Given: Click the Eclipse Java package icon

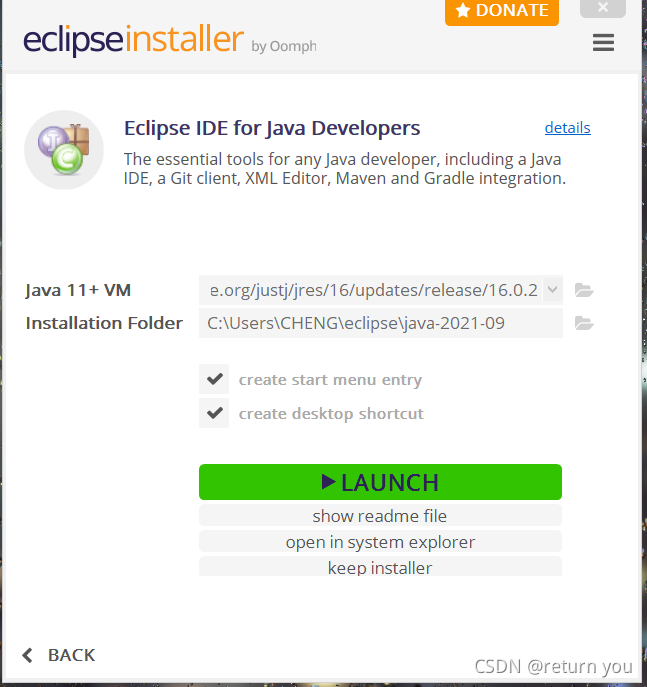Looking at the screenshot, I should tap(64, 150).
